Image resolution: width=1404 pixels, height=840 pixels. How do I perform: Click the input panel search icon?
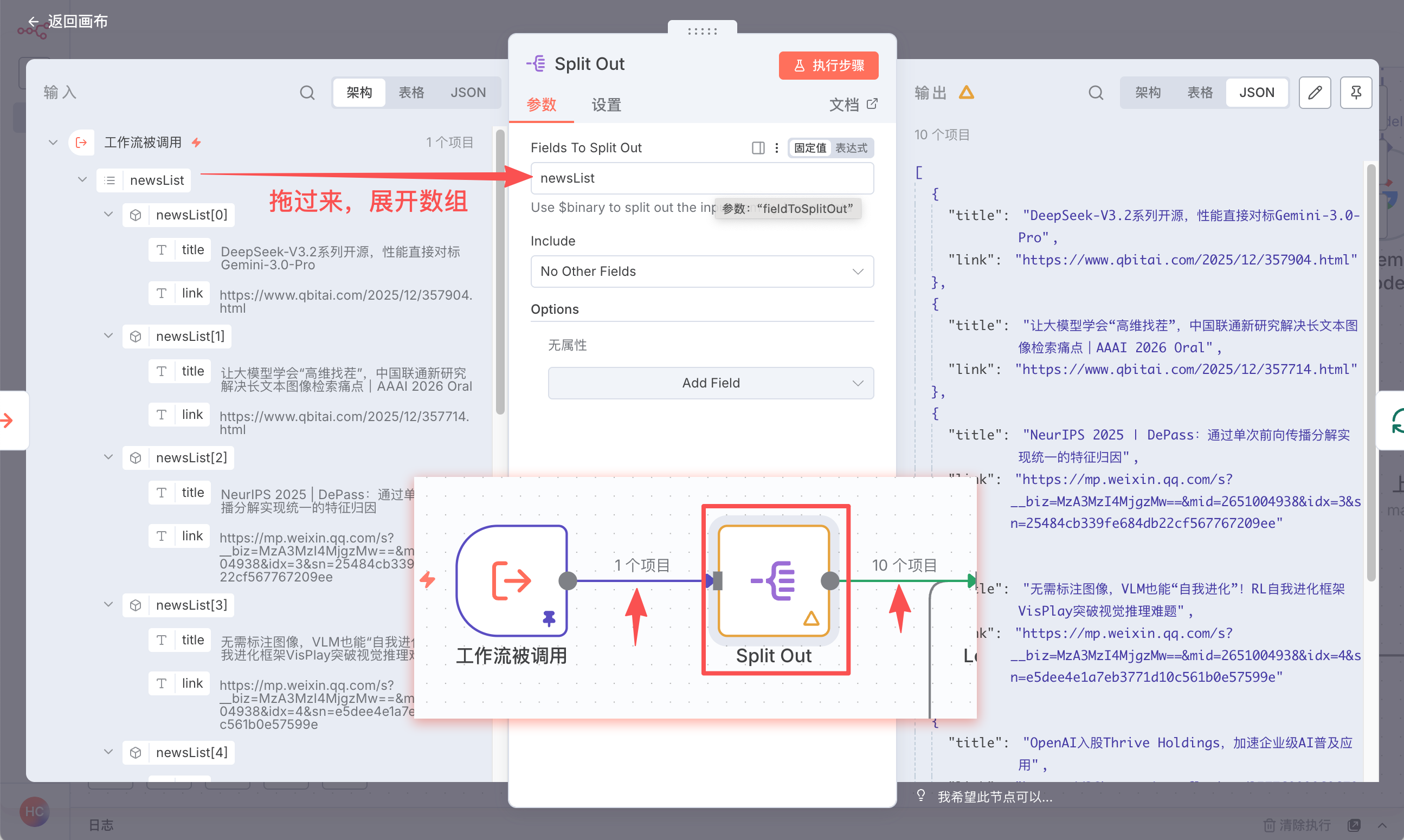(x=307, y=92)
